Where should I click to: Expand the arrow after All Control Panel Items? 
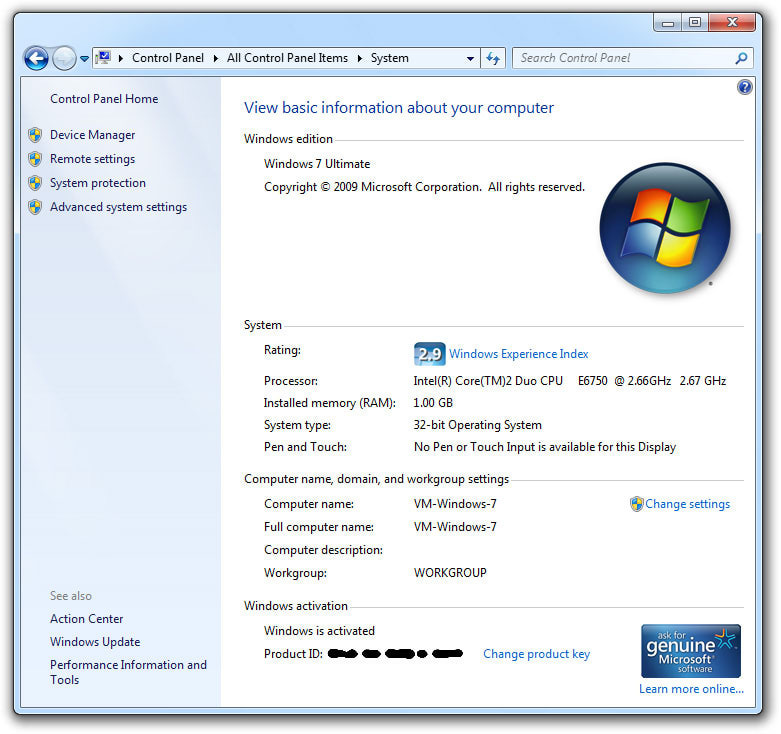[359, 59]
